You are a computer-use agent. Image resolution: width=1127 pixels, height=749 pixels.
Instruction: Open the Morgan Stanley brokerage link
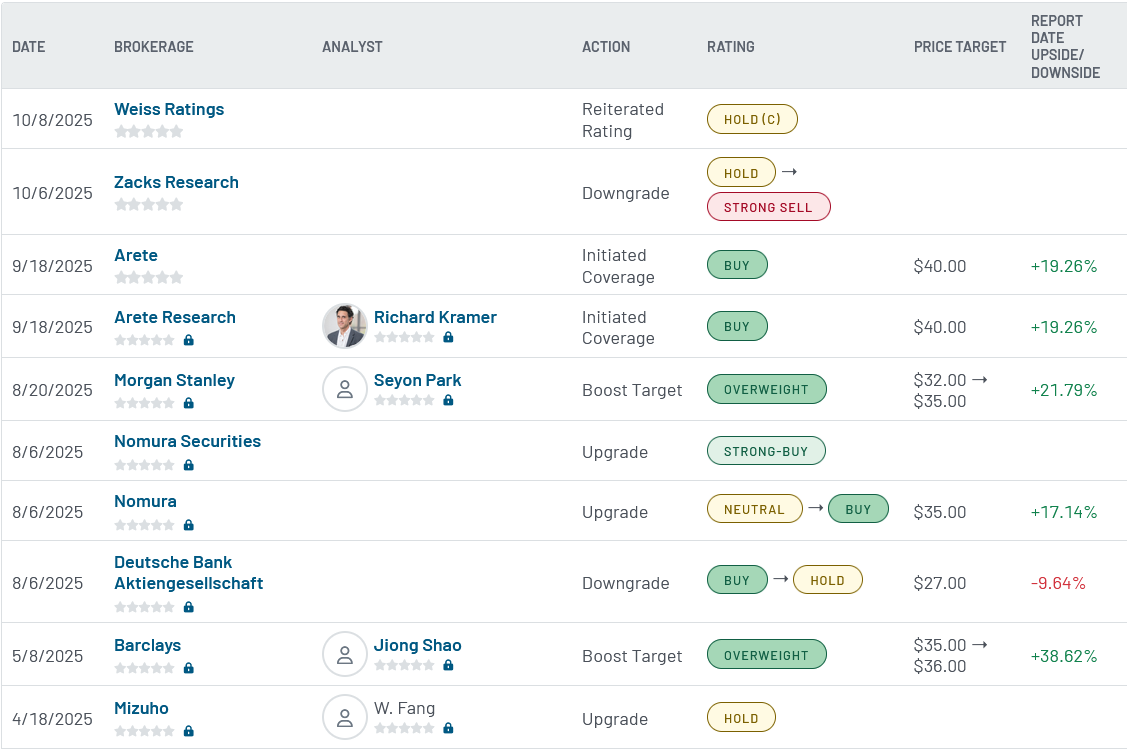coord(174,380)
